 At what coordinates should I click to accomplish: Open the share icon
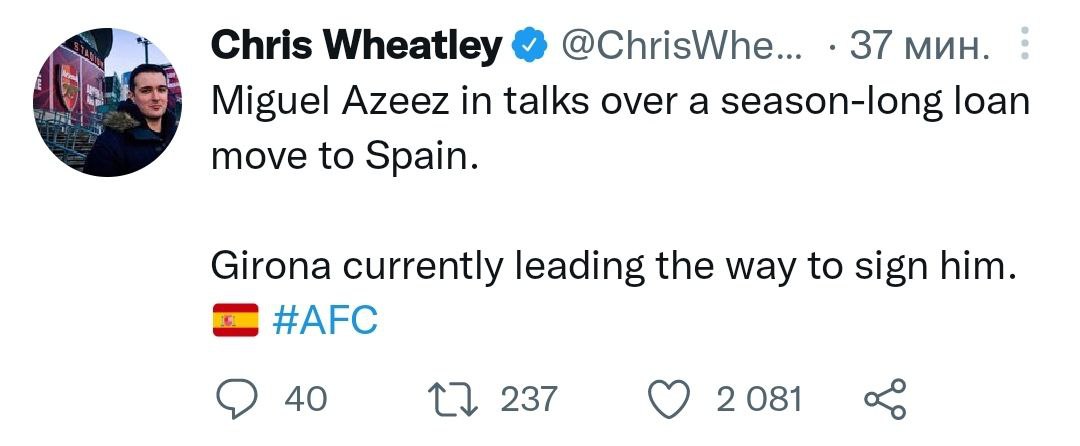[x=885, y=400]
